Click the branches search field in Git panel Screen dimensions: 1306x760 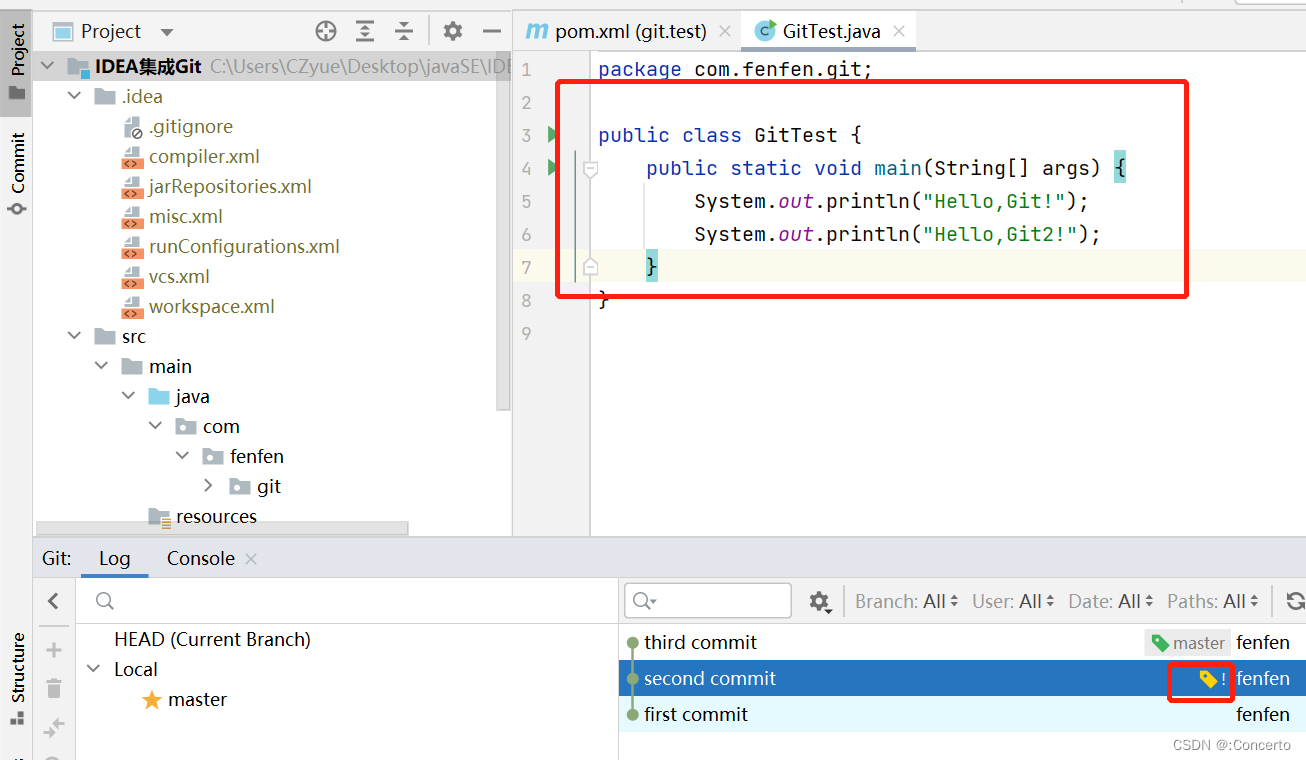pos(347,601)
